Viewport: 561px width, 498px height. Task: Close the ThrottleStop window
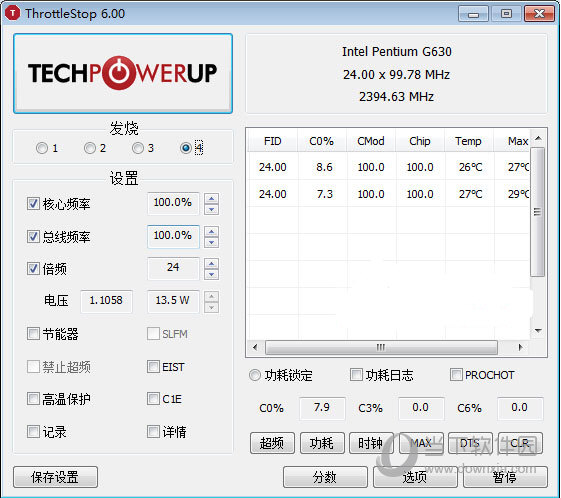pos(539,14)
